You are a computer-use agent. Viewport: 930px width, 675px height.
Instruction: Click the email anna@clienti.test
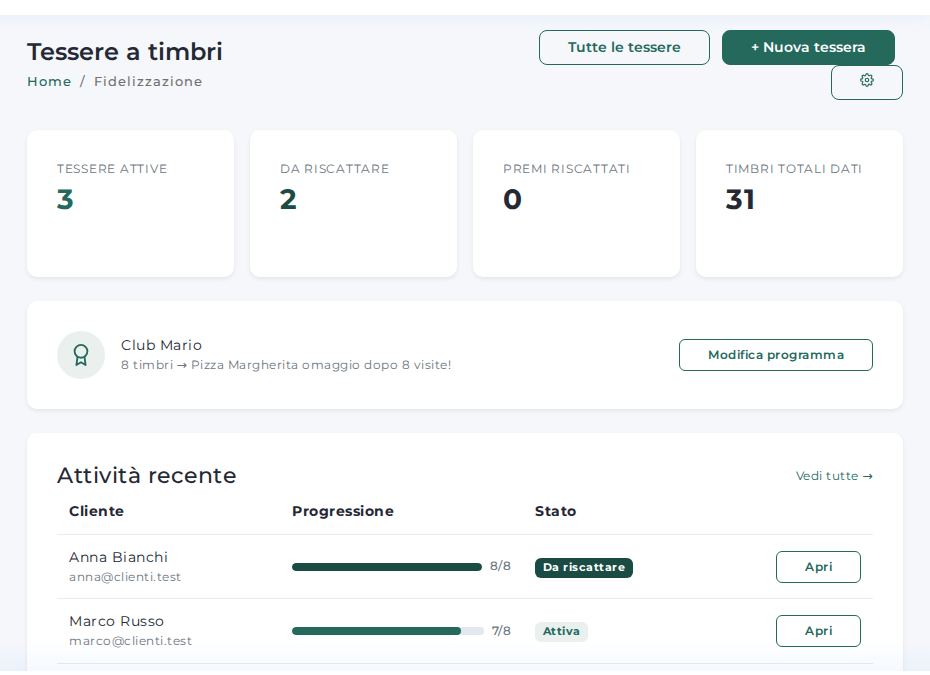pyautogui.click(x=125, y=577)
